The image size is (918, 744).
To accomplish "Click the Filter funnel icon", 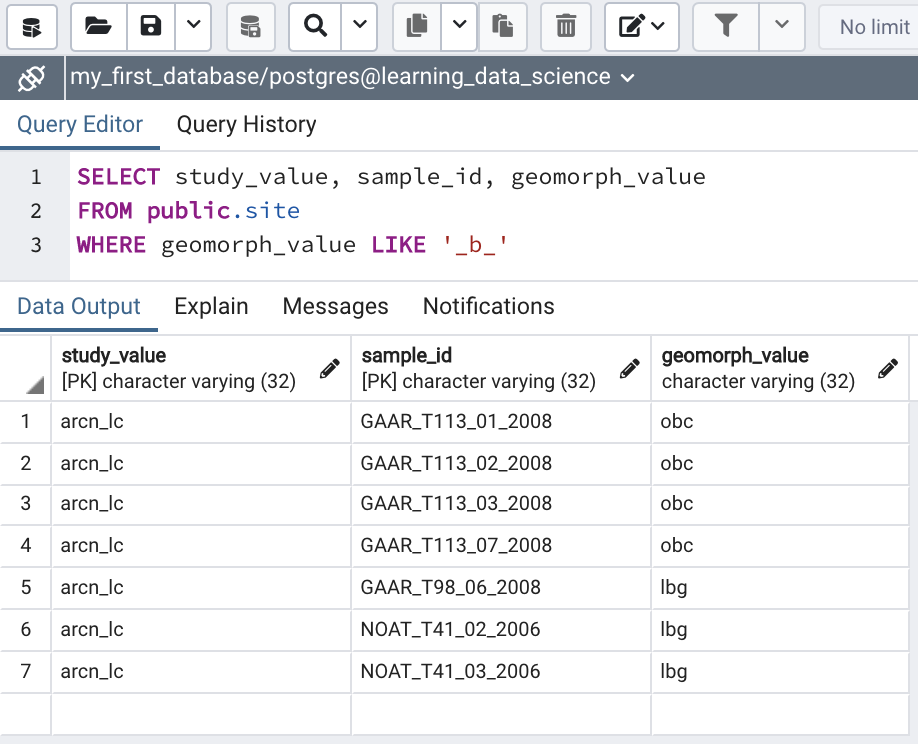I will click(x=726, y=26).
